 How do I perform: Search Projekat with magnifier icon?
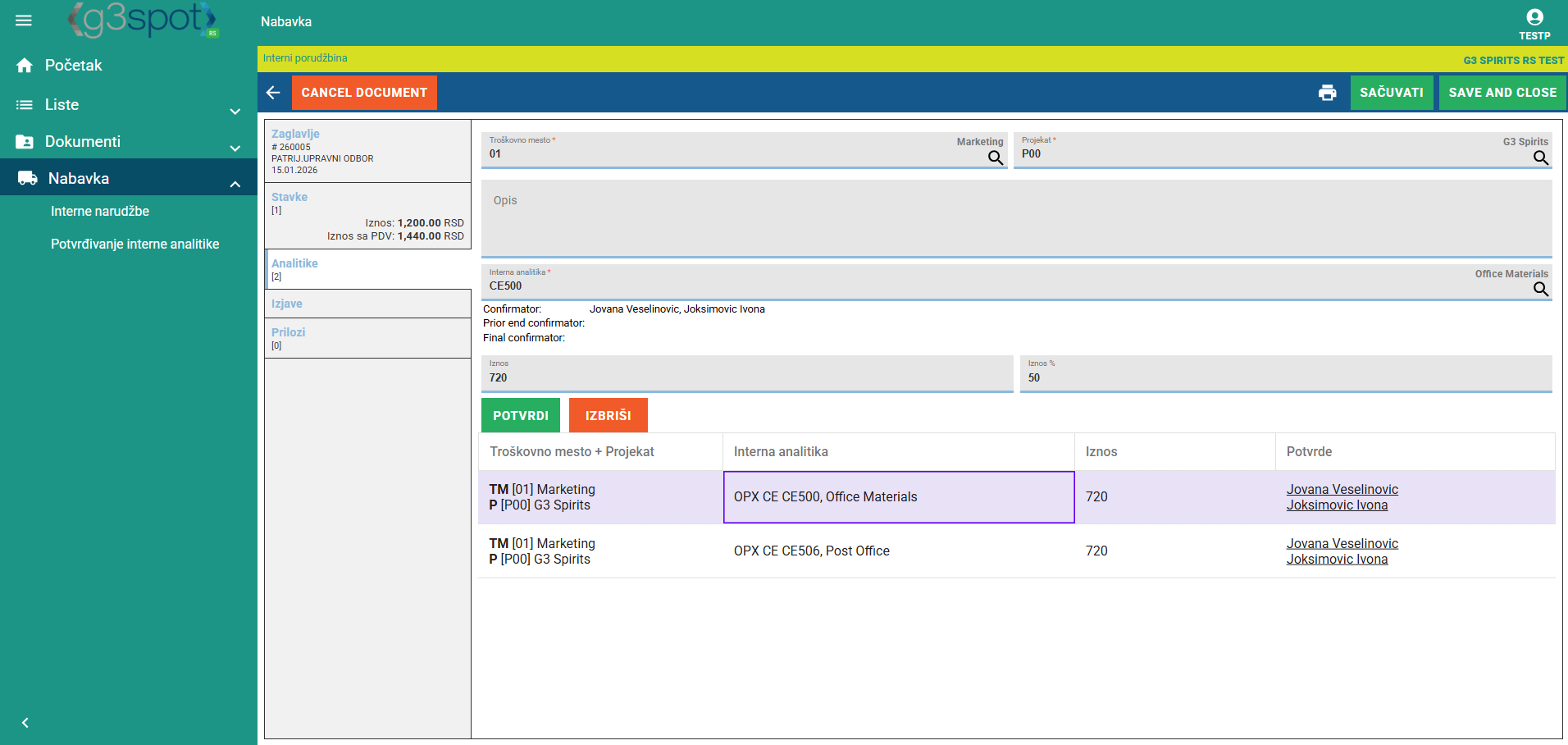tap(1540, 158)
